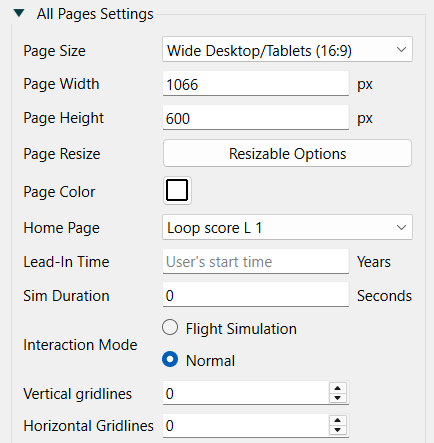Focus the Lead-In Time field

pyautogui.click(x=256, y=261)
